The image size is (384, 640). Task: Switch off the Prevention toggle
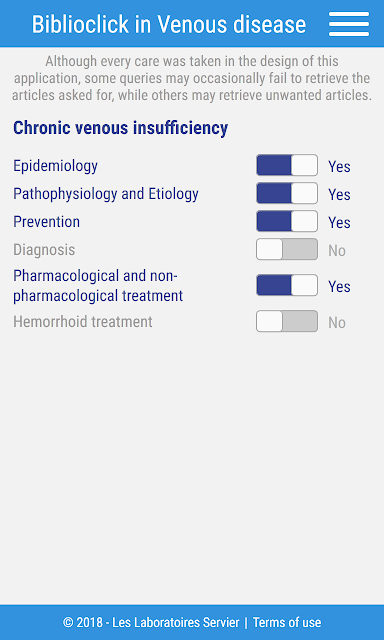tap(287, 221)
